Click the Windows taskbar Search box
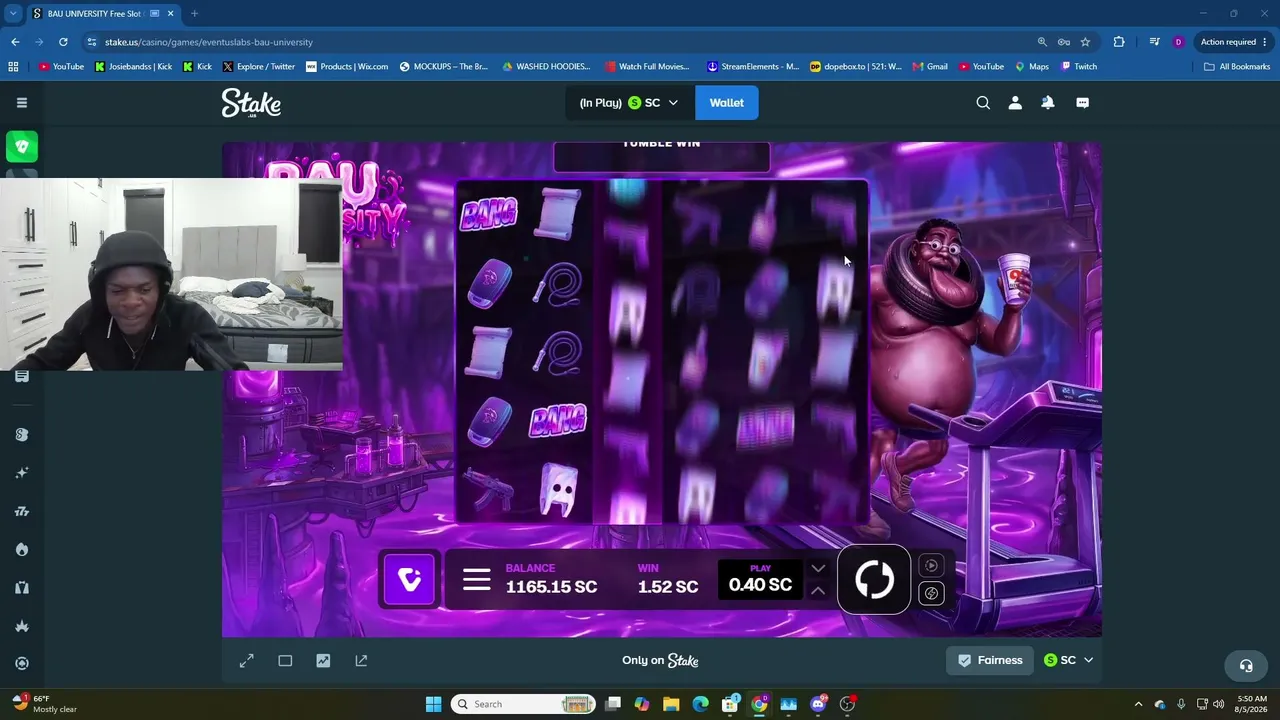 [523, 704]
